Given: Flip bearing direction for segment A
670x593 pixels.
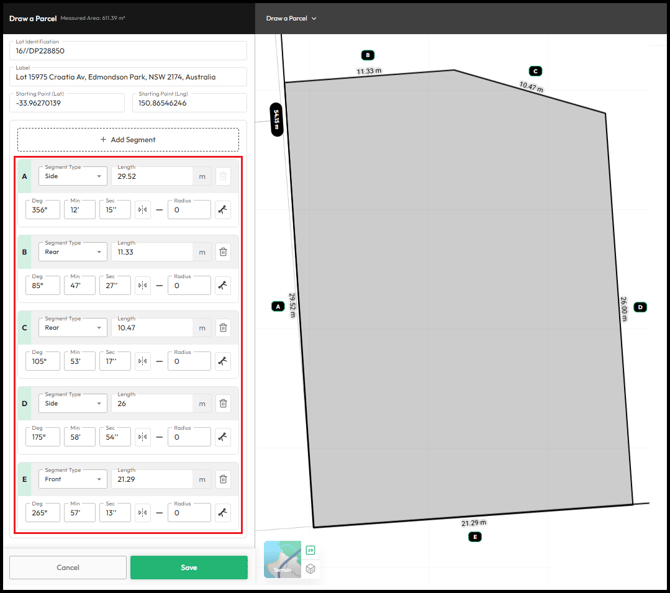Looking at the screenshot, I should point(143,210).
